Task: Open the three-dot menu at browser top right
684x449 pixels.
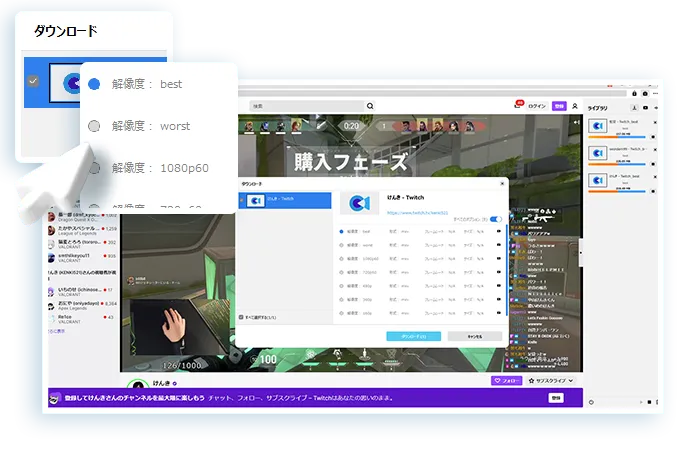Action: pyautogui.click(x=656, y=94)
